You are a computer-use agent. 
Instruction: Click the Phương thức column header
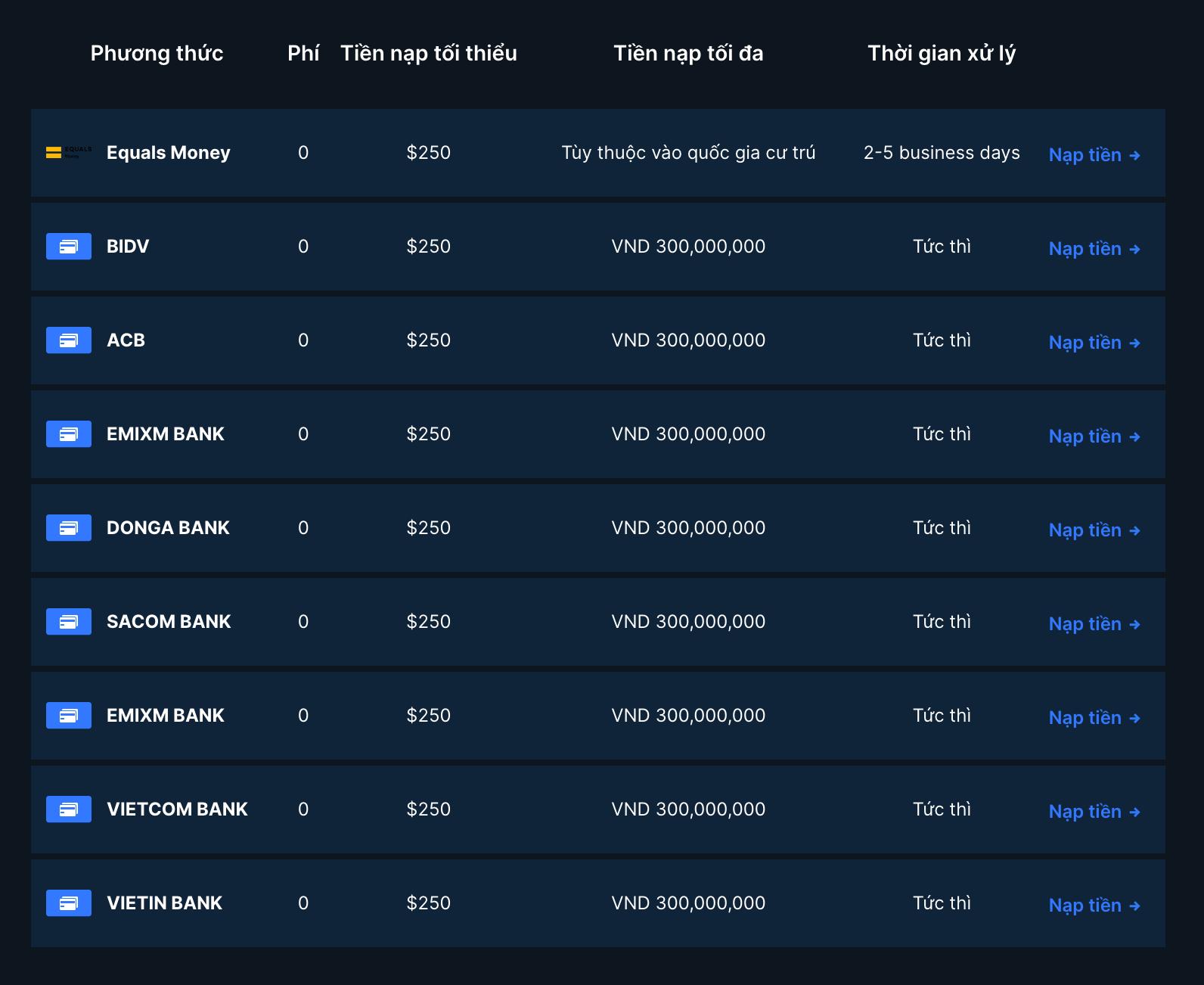click(x=157, y=54)
